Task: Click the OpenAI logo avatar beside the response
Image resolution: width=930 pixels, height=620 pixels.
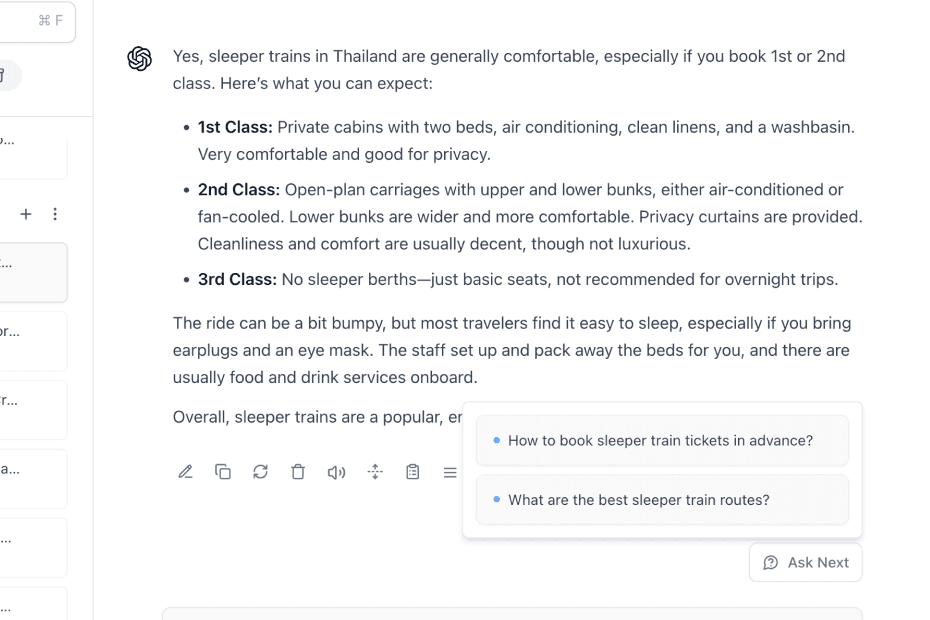Action: click(x=140, y=59)
